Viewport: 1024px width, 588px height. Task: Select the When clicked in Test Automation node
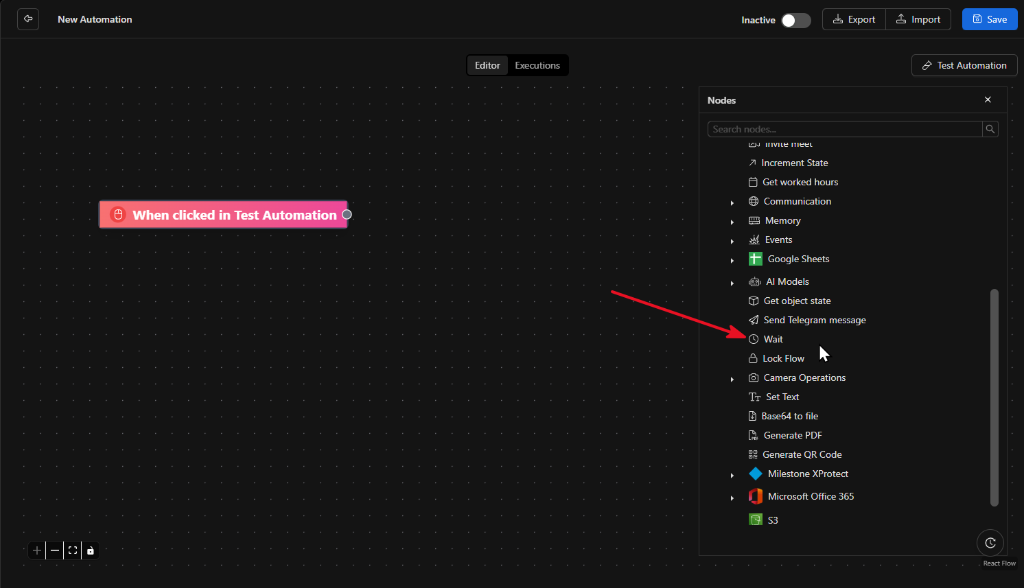tap(223, 215)
